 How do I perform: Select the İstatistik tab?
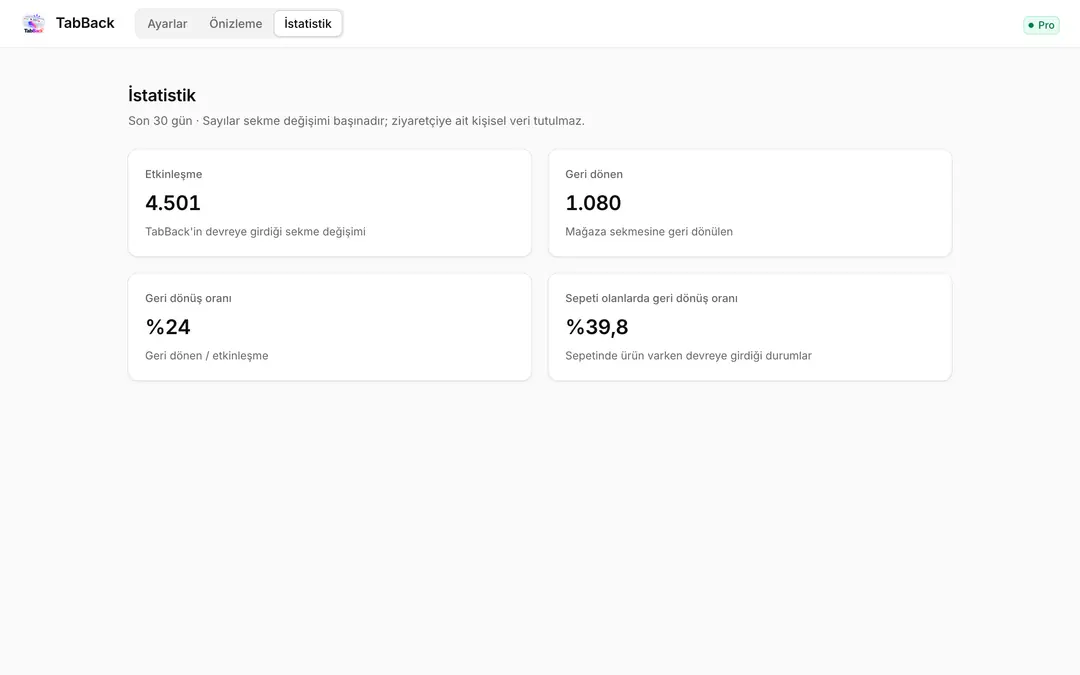(308, 23)
